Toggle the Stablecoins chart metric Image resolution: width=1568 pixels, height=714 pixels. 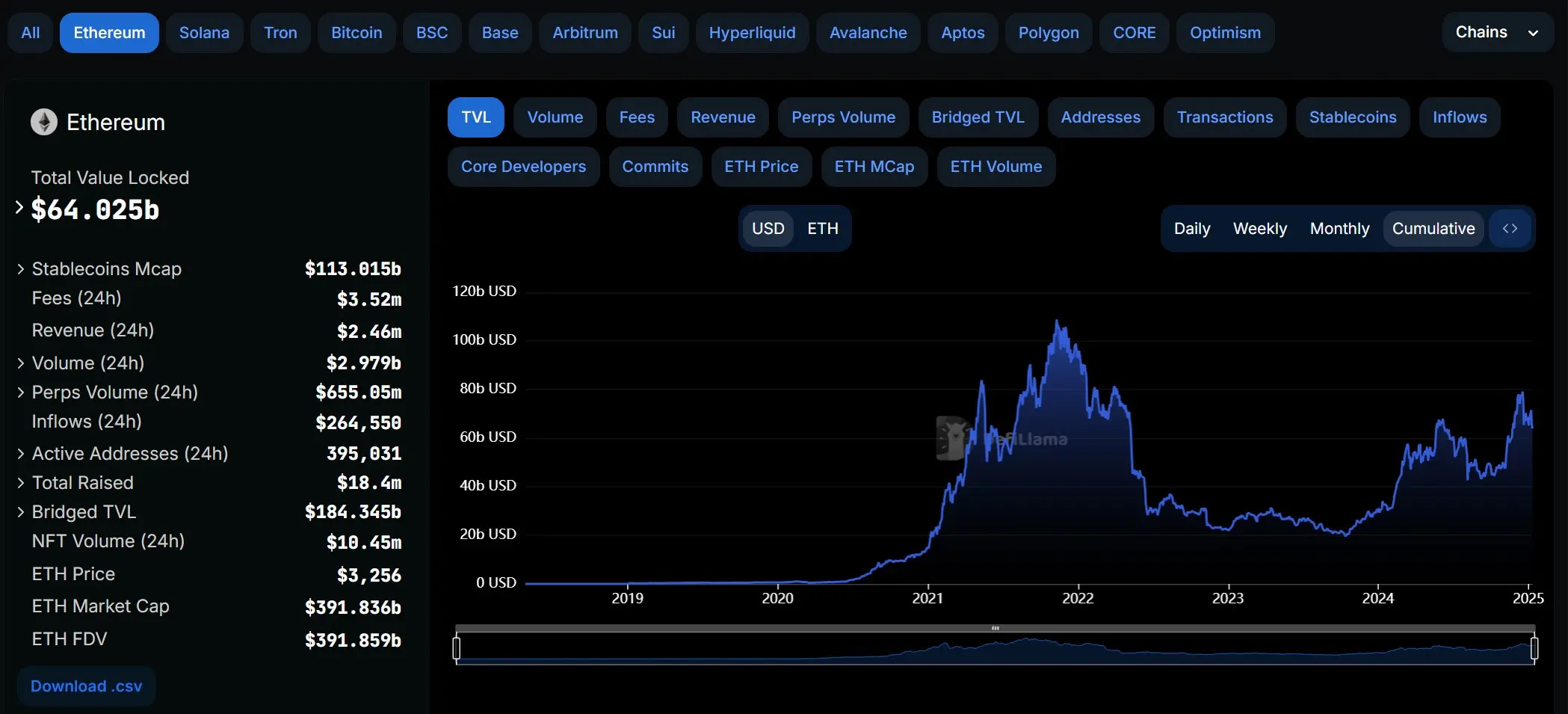click(1352, 117)
